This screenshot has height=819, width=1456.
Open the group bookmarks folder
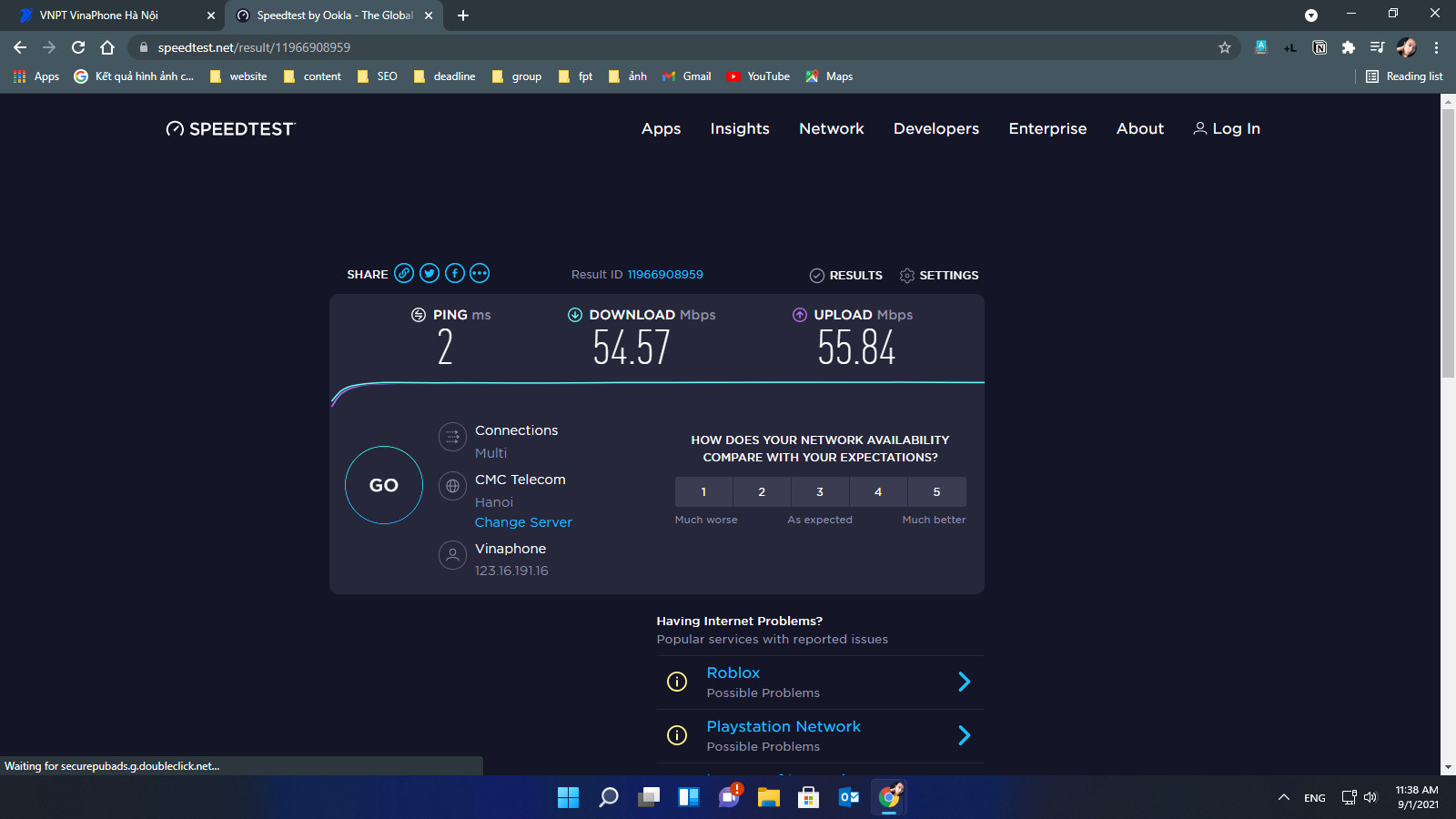coord(517,76)
